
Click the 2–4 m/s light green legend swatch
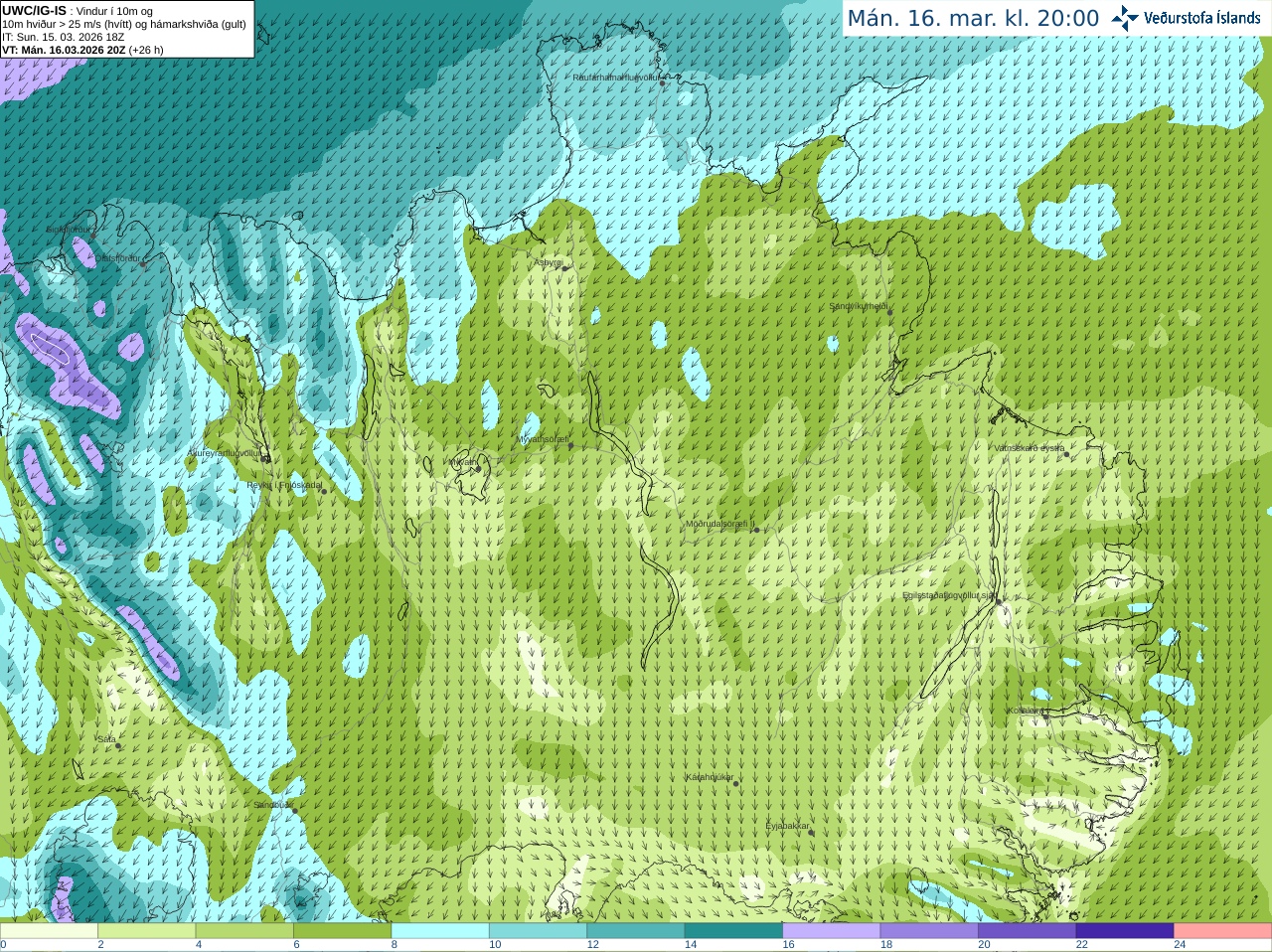[147, 931]
